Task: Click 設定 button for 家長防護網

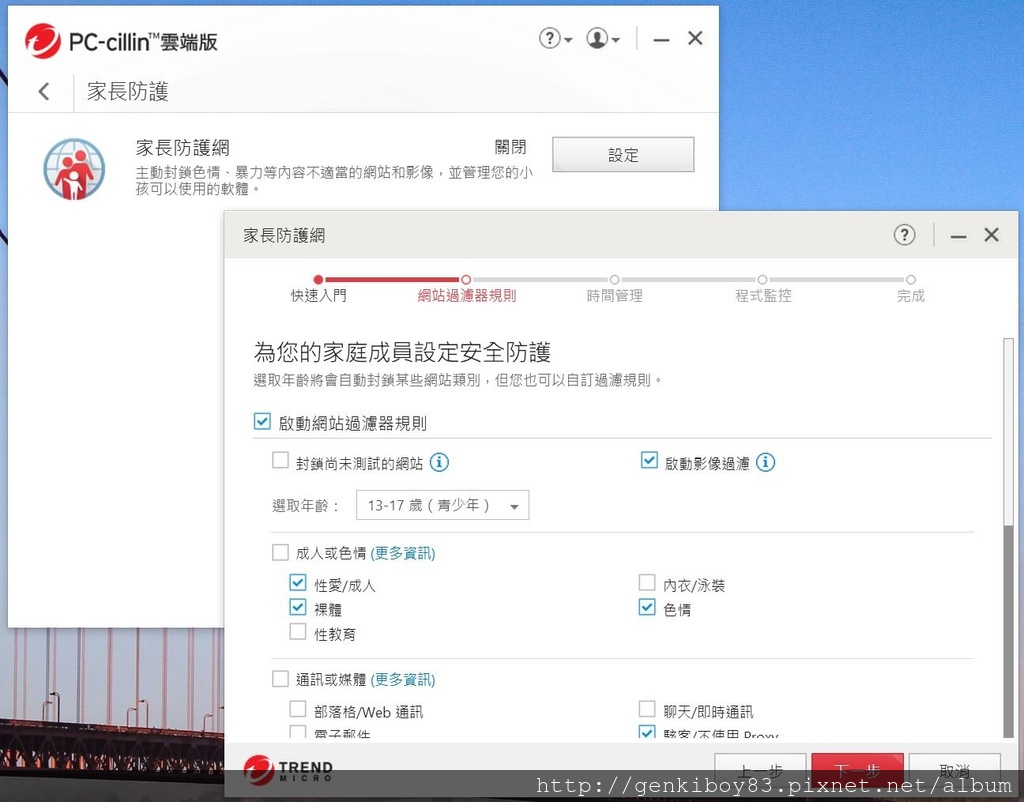Action: pyautogui.click(x=623, y=155)
